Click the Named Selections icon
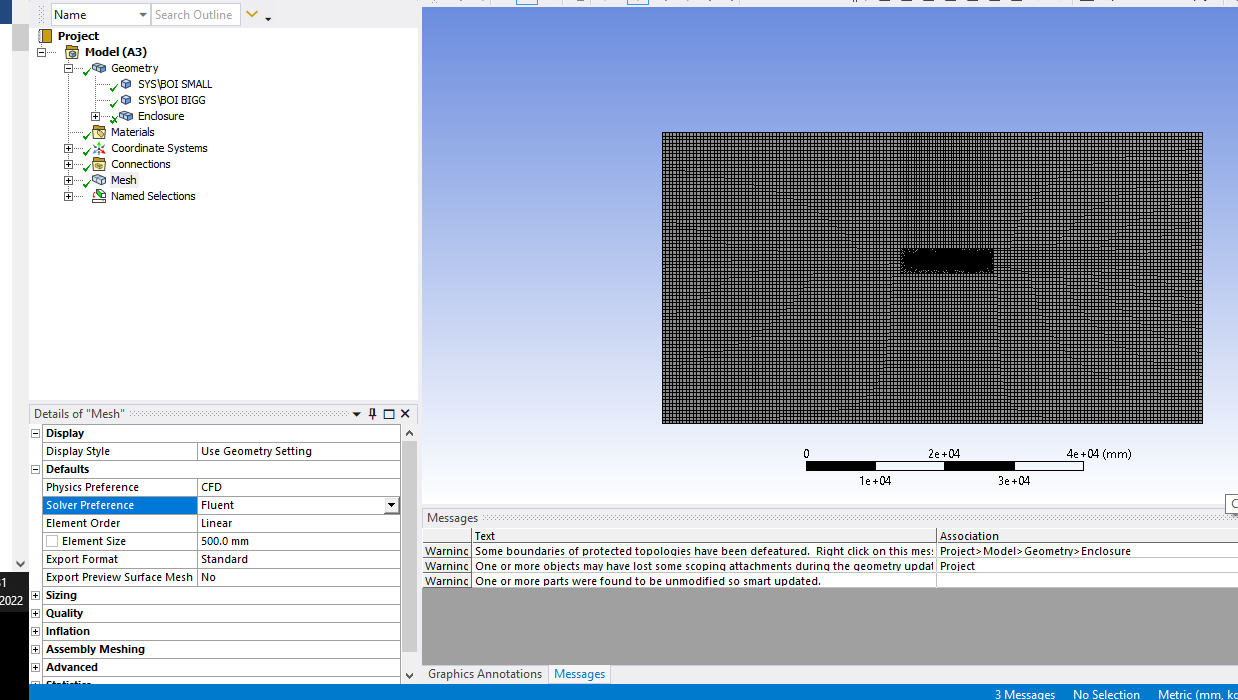1238x700 pixels. (99, 196)
